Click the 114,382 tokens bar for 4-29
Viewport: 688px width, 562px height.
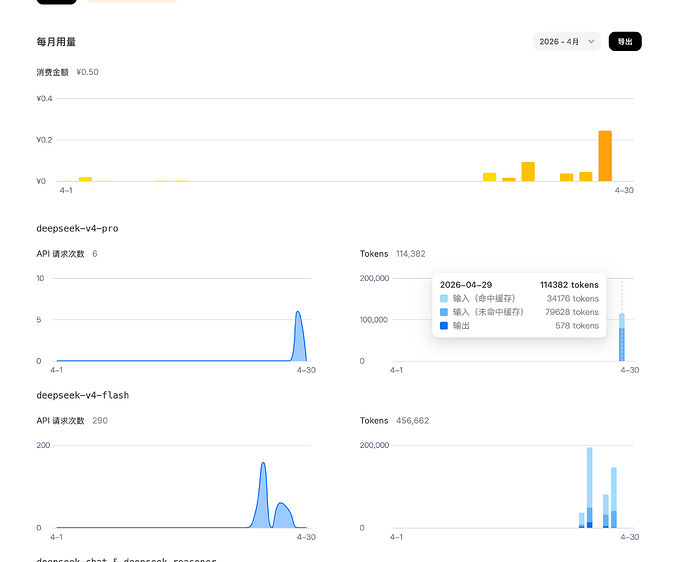pos(622,337)
